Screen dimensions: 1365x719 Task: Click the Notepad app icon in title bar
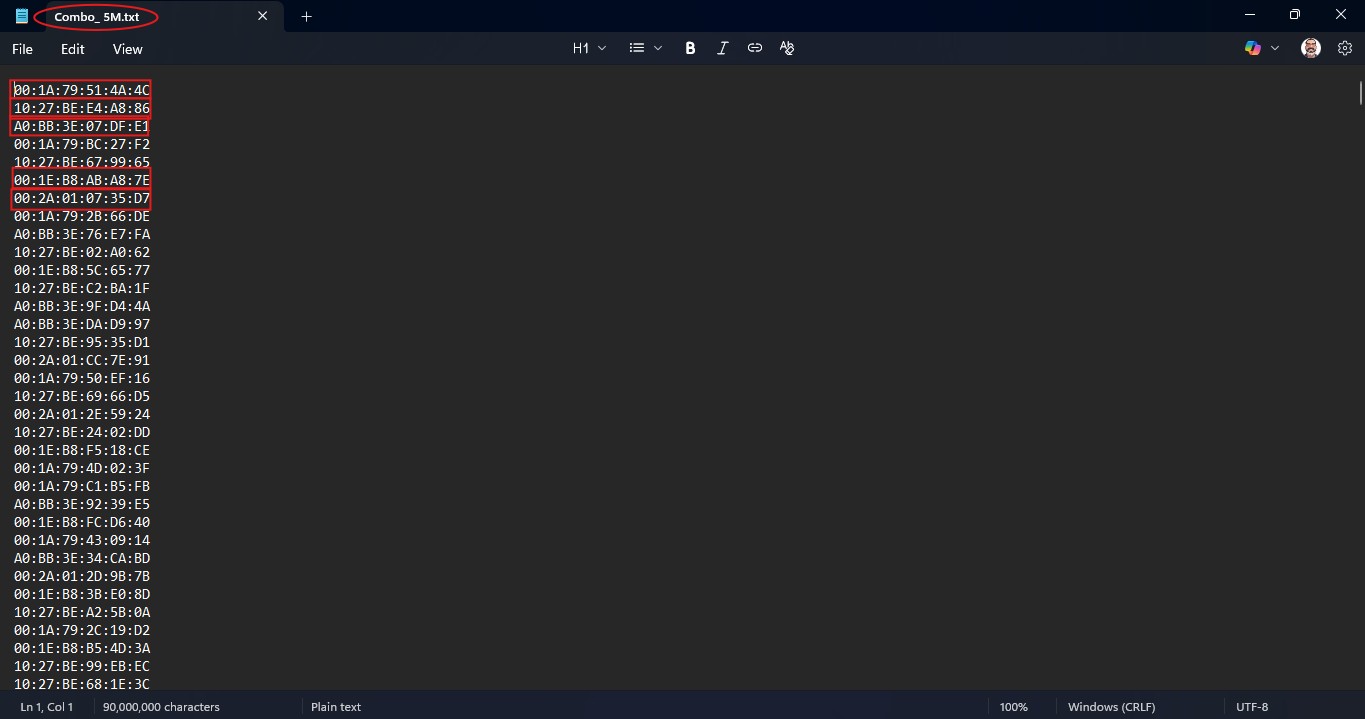coord(21,16)
